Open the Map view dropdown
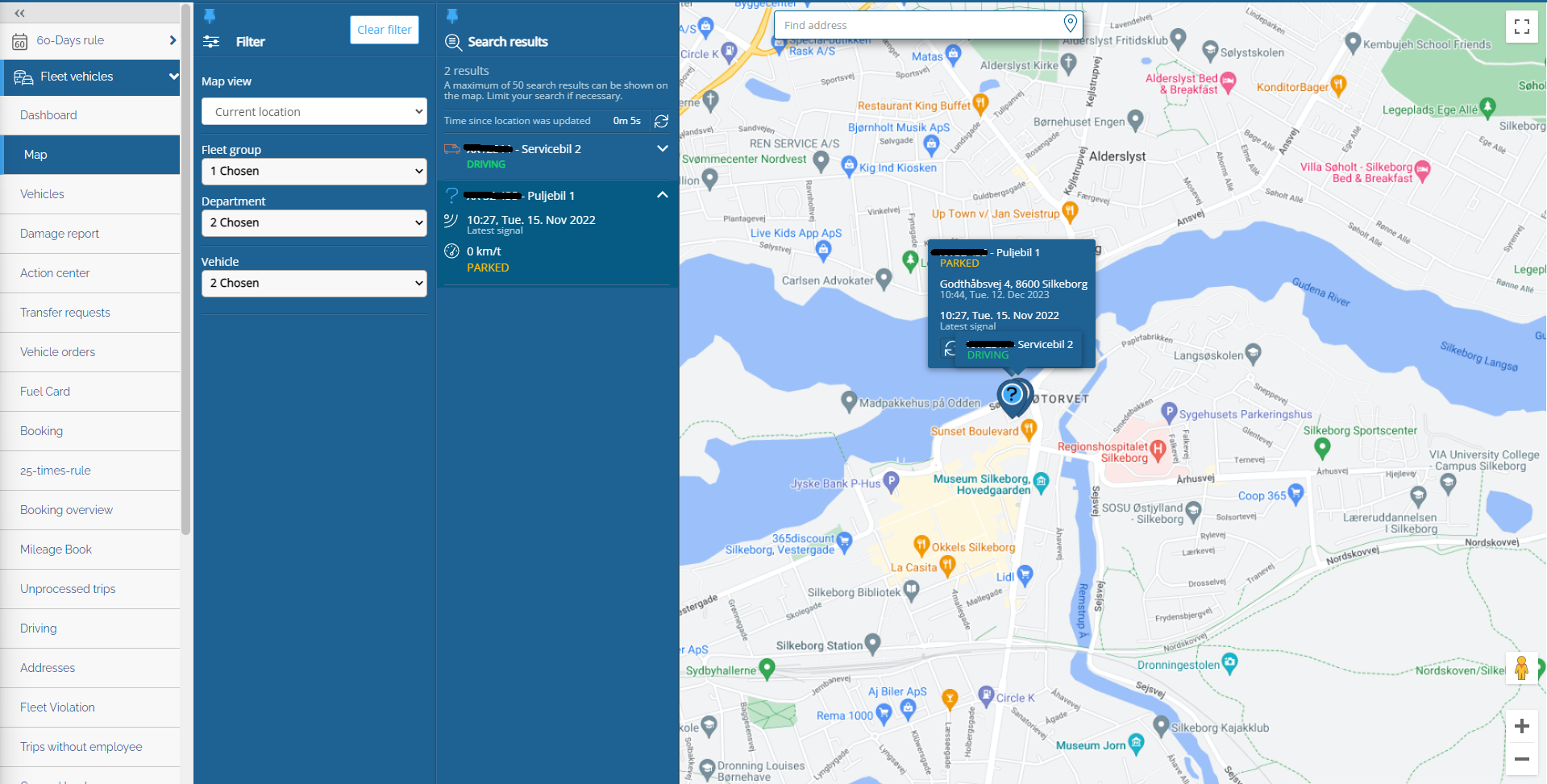 314,112
